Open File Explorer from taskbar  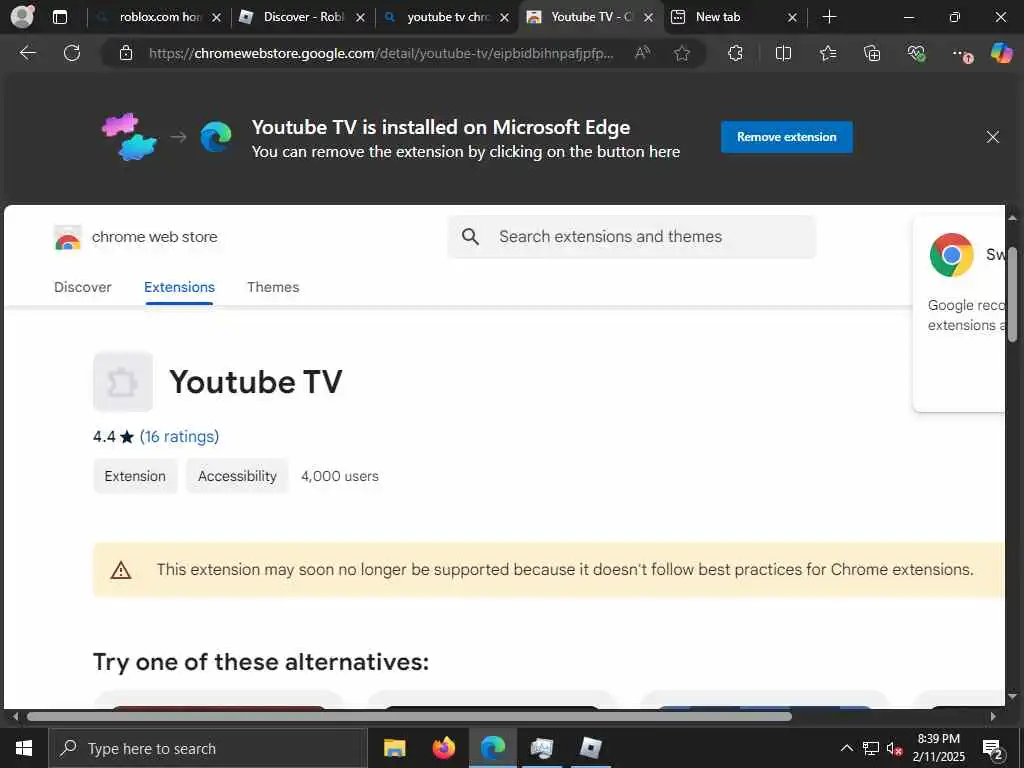coord(394,748)
